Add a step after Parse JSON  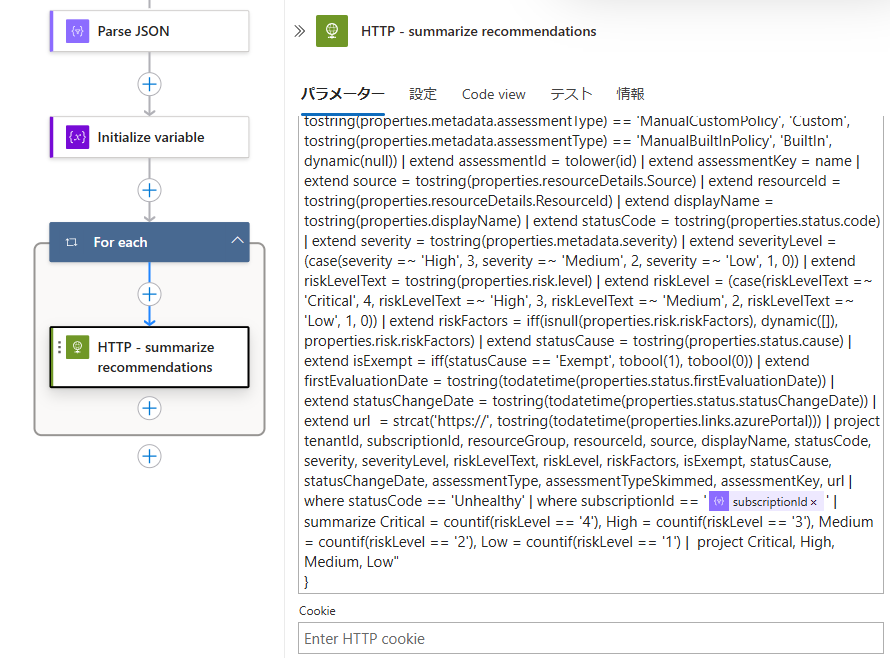click(149, 84)
